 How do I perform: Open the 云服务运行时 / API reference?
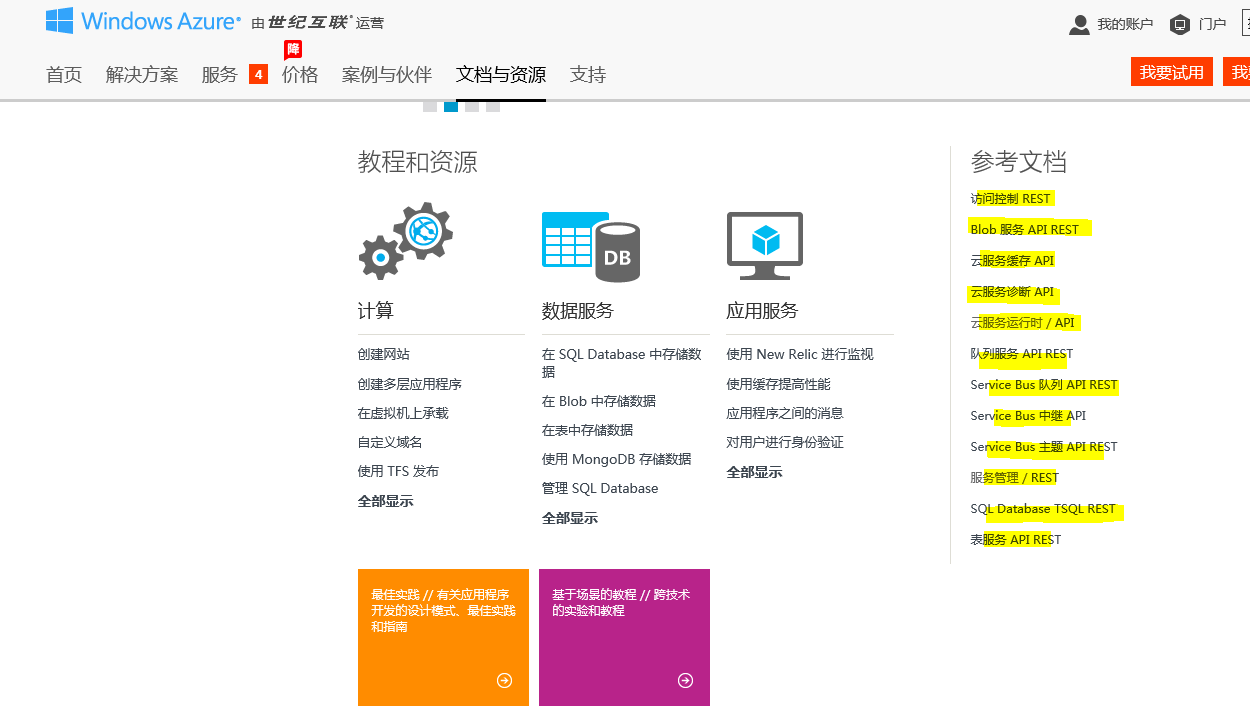pyautogui.click(x=1023, y=322)
